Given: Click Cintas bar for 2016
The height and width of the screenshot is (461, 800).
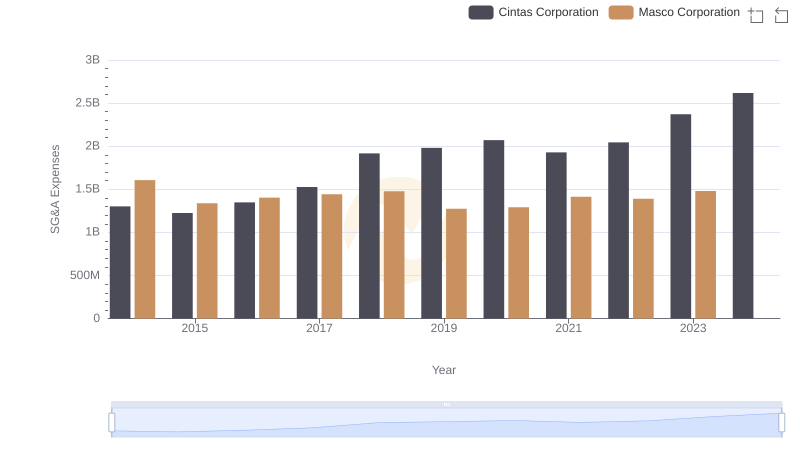Looking at the screenshot, I should click(245, 261).
